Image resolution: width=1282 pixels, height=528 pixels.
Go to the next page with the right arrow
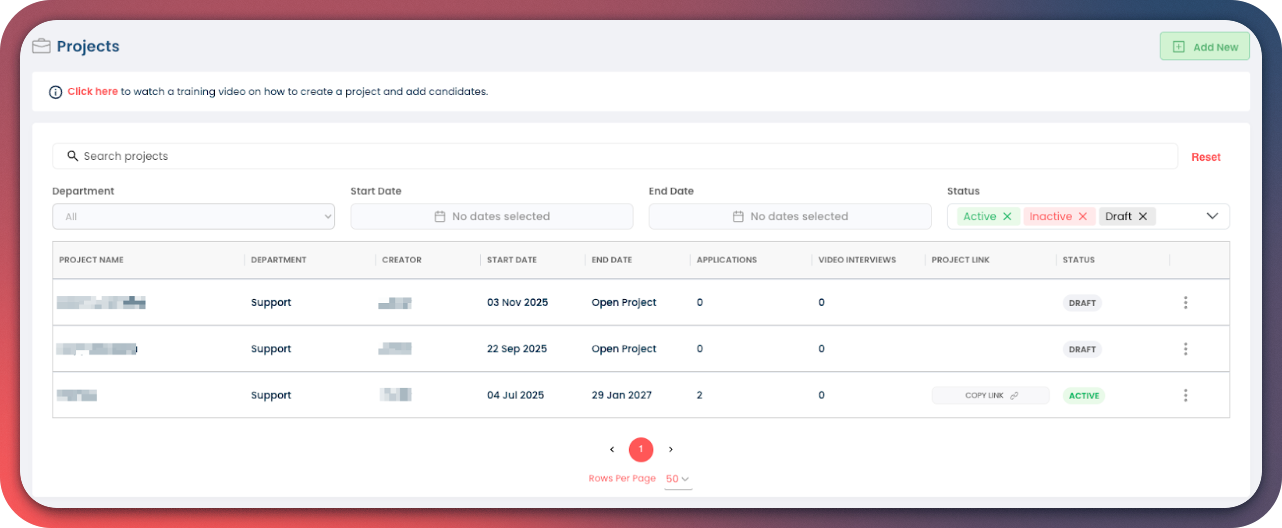(671, 450)
